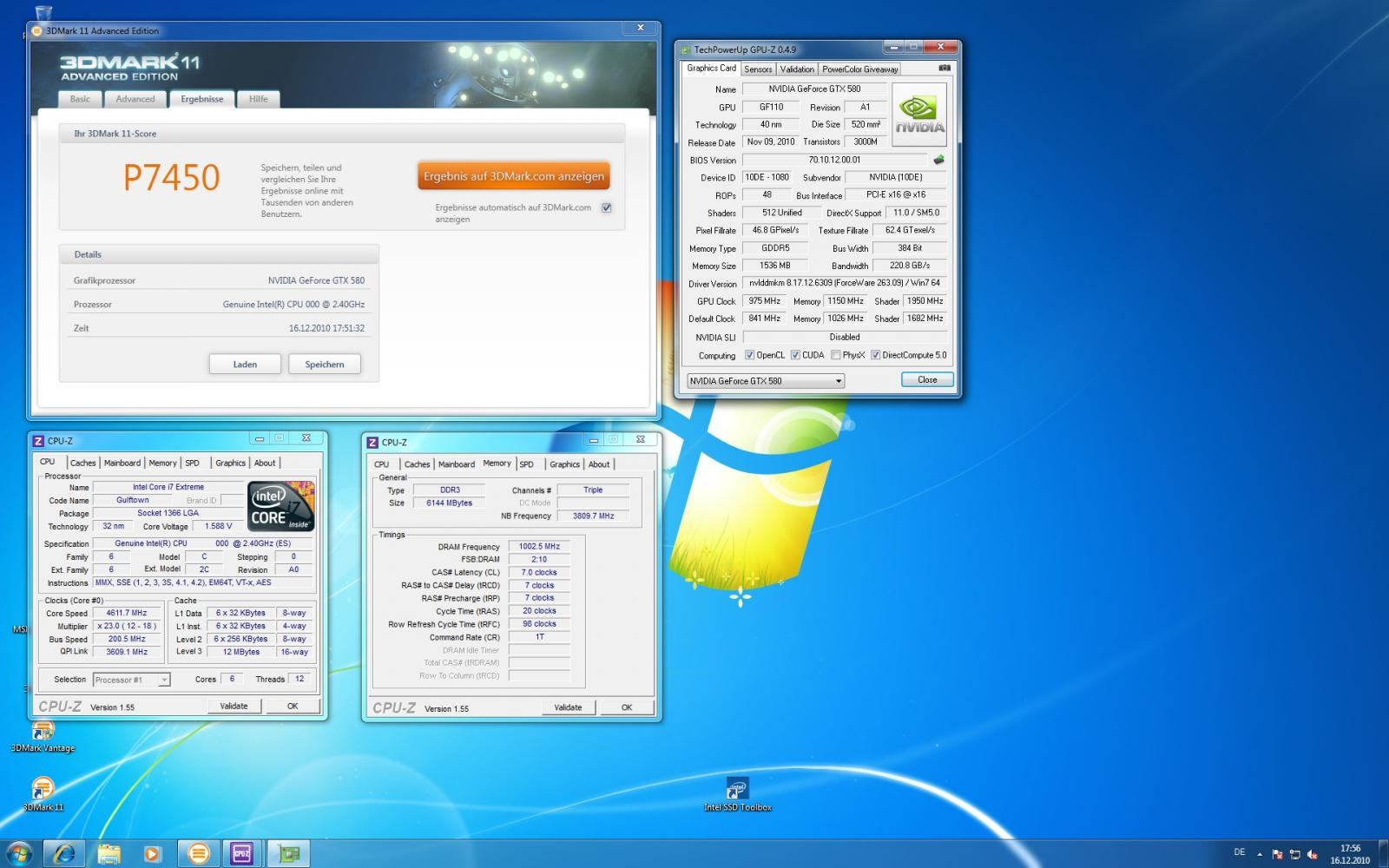Open the clock showing 17:56

(1350, 854)
